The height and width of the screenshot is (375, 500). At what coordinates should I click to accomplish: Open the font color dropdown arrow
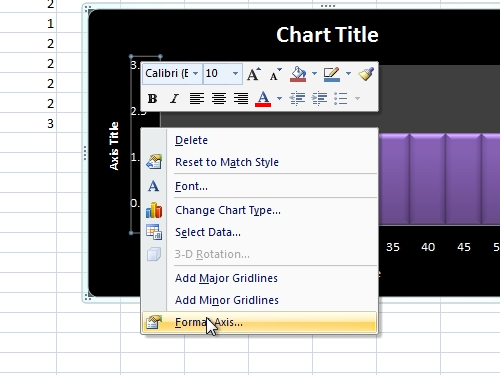click(x=279, y=98)
